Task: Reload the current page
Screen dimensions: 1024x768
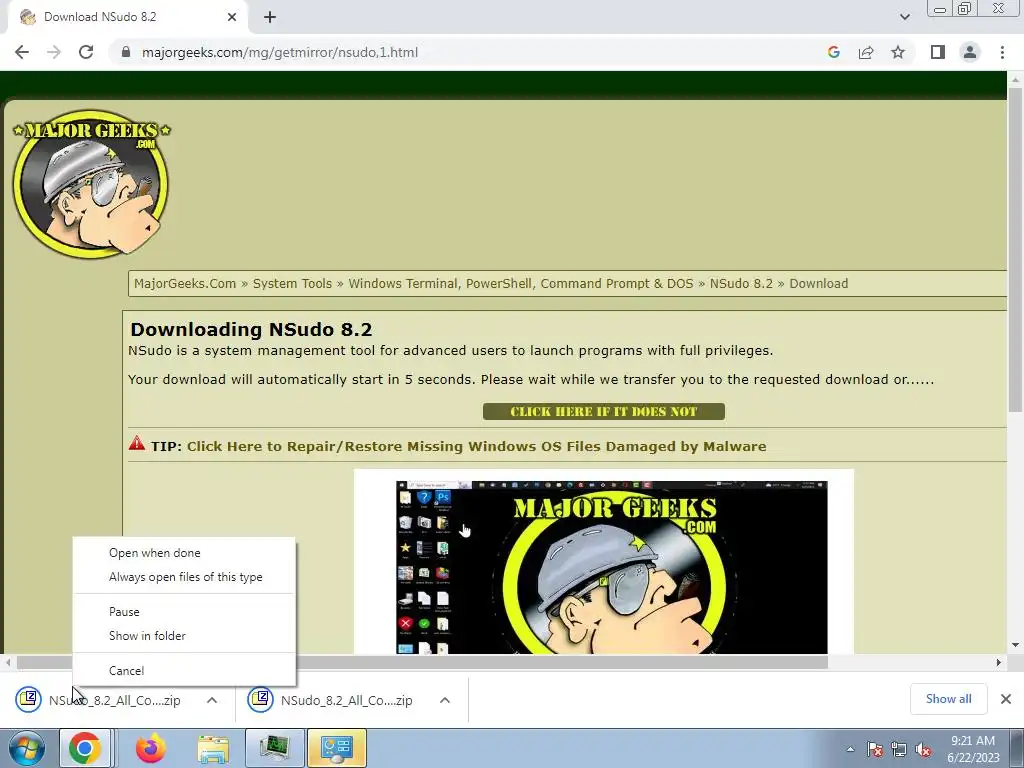Action: point(86,52)
